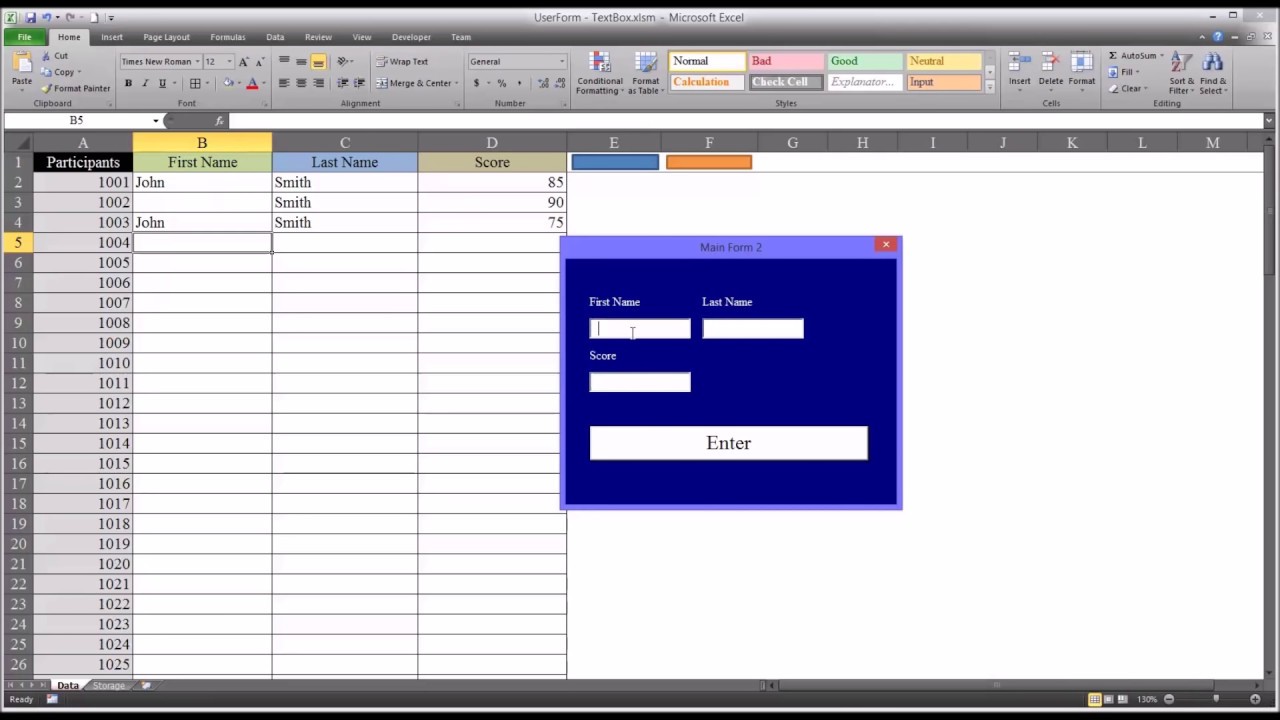Click the orange button in column F
This screenshot has width=1280, height=720.
[x=709, y=162]
